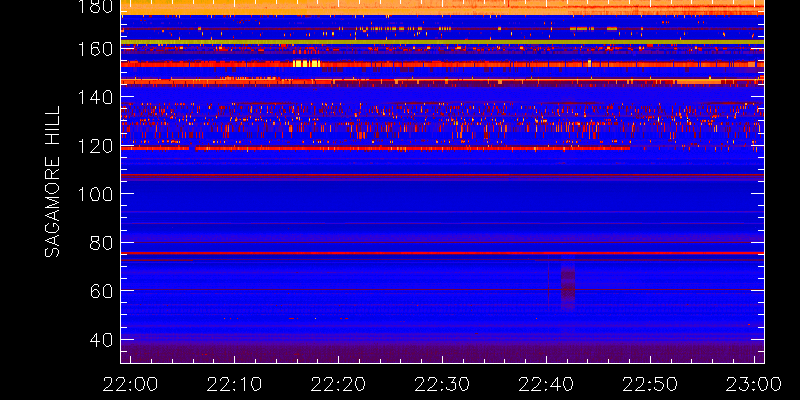Click the 180 frequency axis label
800x400 pixels.
click(x=94, y=7)
